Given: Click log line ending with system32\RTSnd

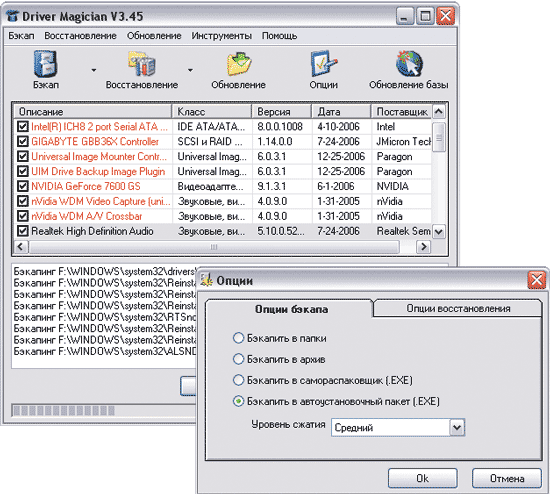Looking at the screenshot, I should [105, 317].
